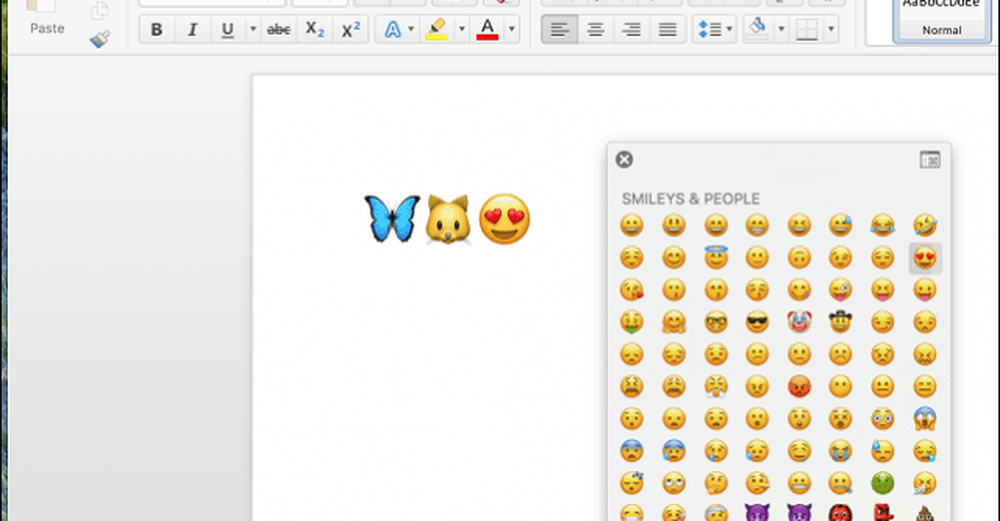1000x521 pixels.
Task: Toggle strikethrough formatting
Action: [x=279, y=30]
